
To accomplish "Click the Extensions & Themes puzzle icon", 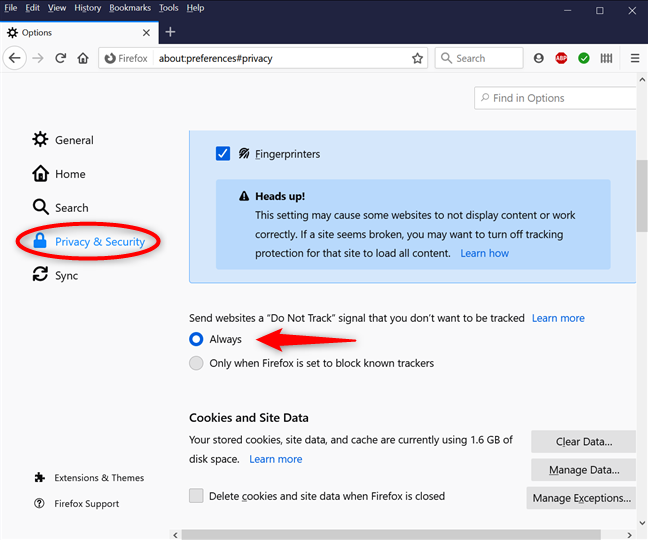I will point(40,478).
